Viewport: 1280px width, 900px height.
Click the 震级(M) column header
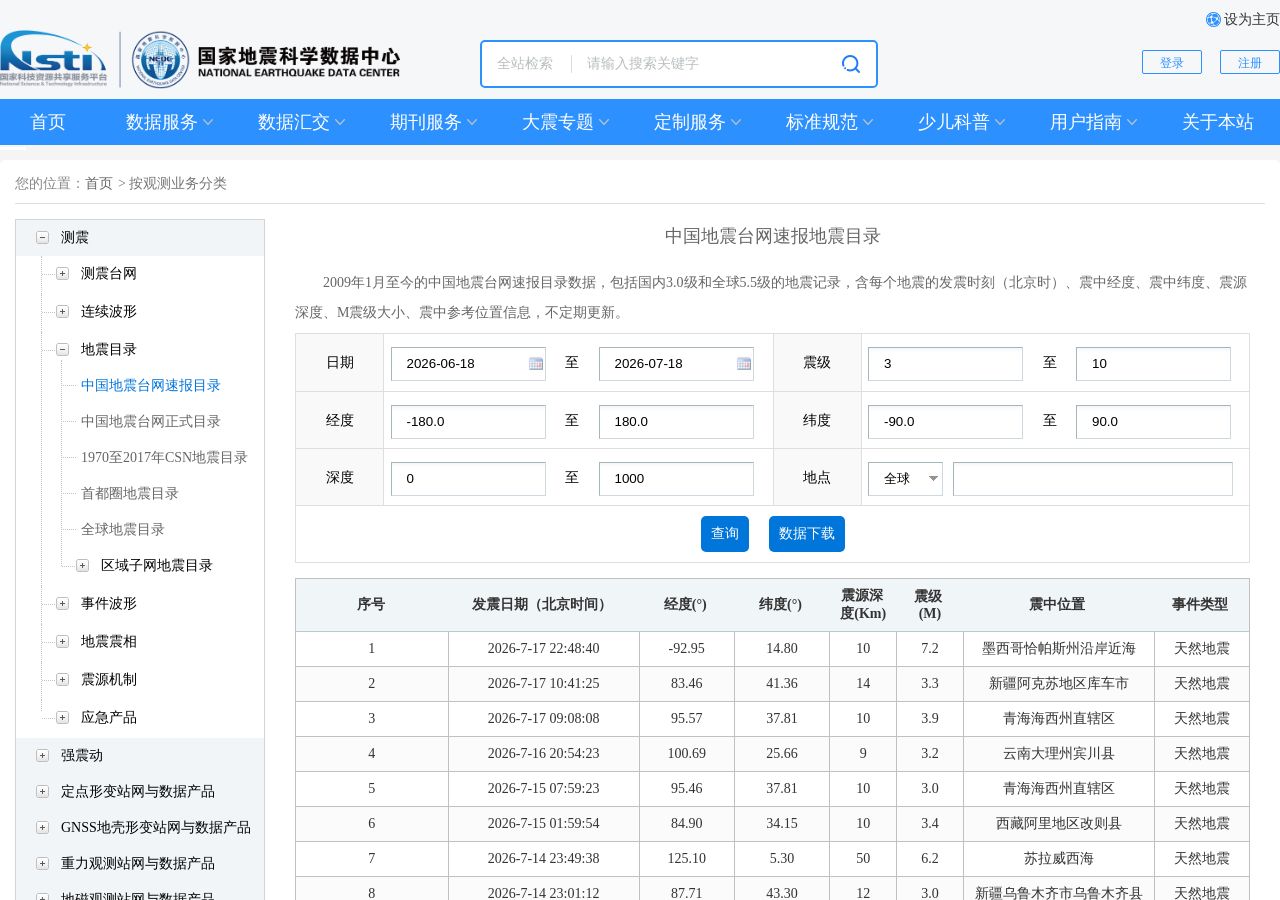pyautogui.click(x=930, y=605)
